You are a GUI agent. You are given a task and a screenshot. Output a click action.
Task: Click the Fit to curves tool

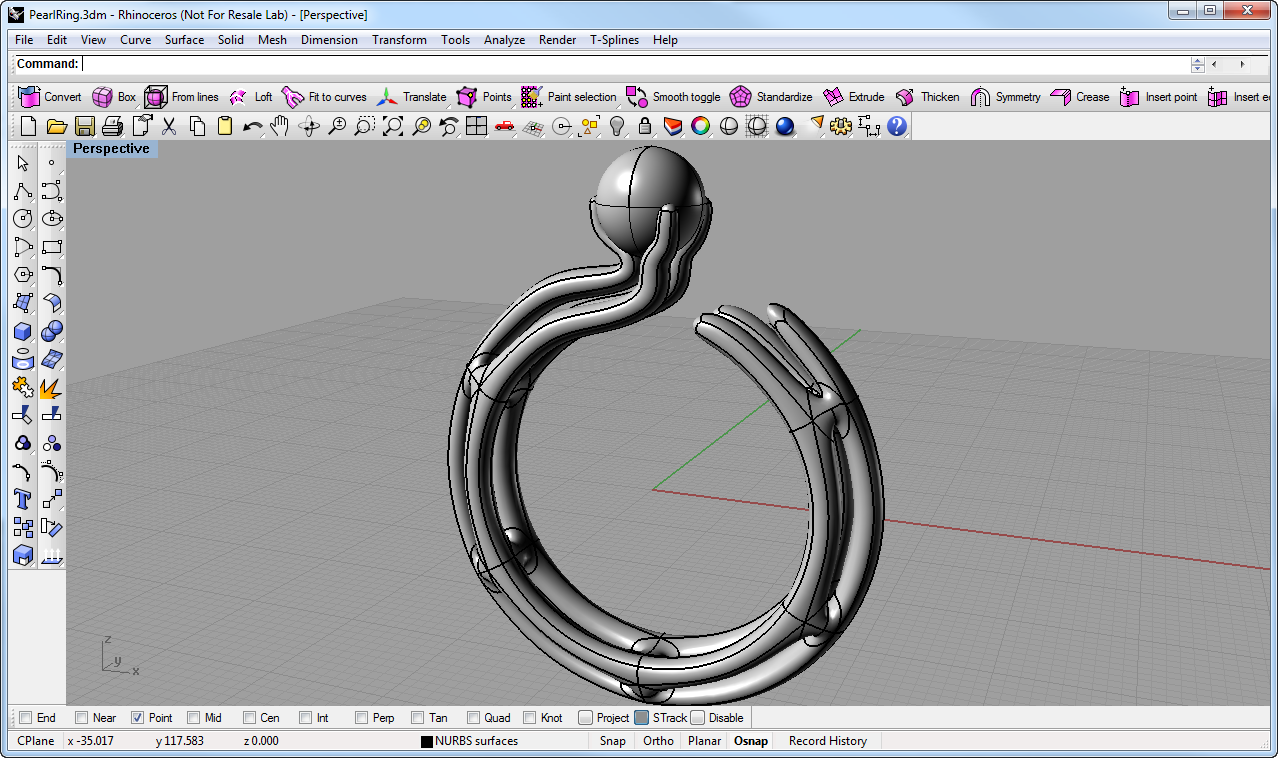pyautogui.click(x=324, y=97)
